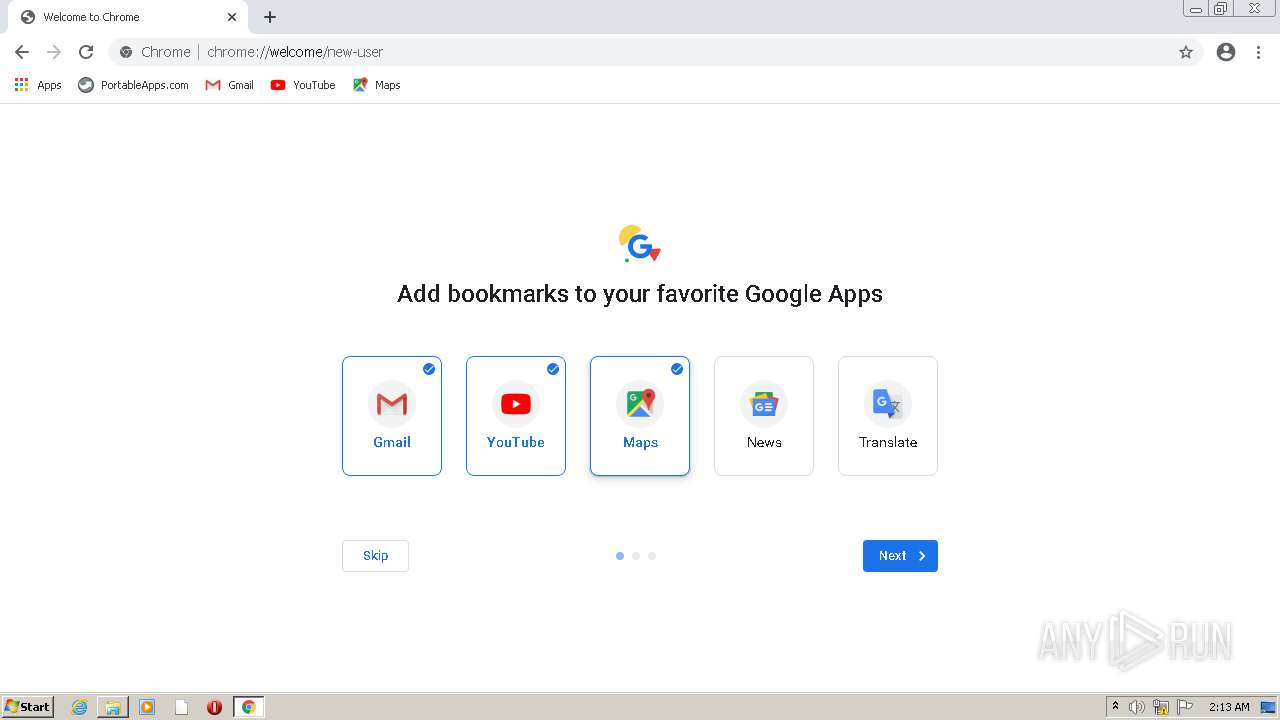Show hidden system tray icons

tap(1115, 707)
